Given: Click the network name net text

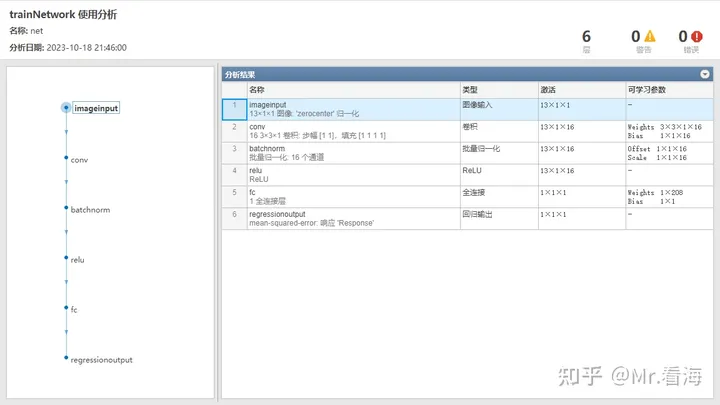Looking at the screenshot, I should click(x=37, y=31).
